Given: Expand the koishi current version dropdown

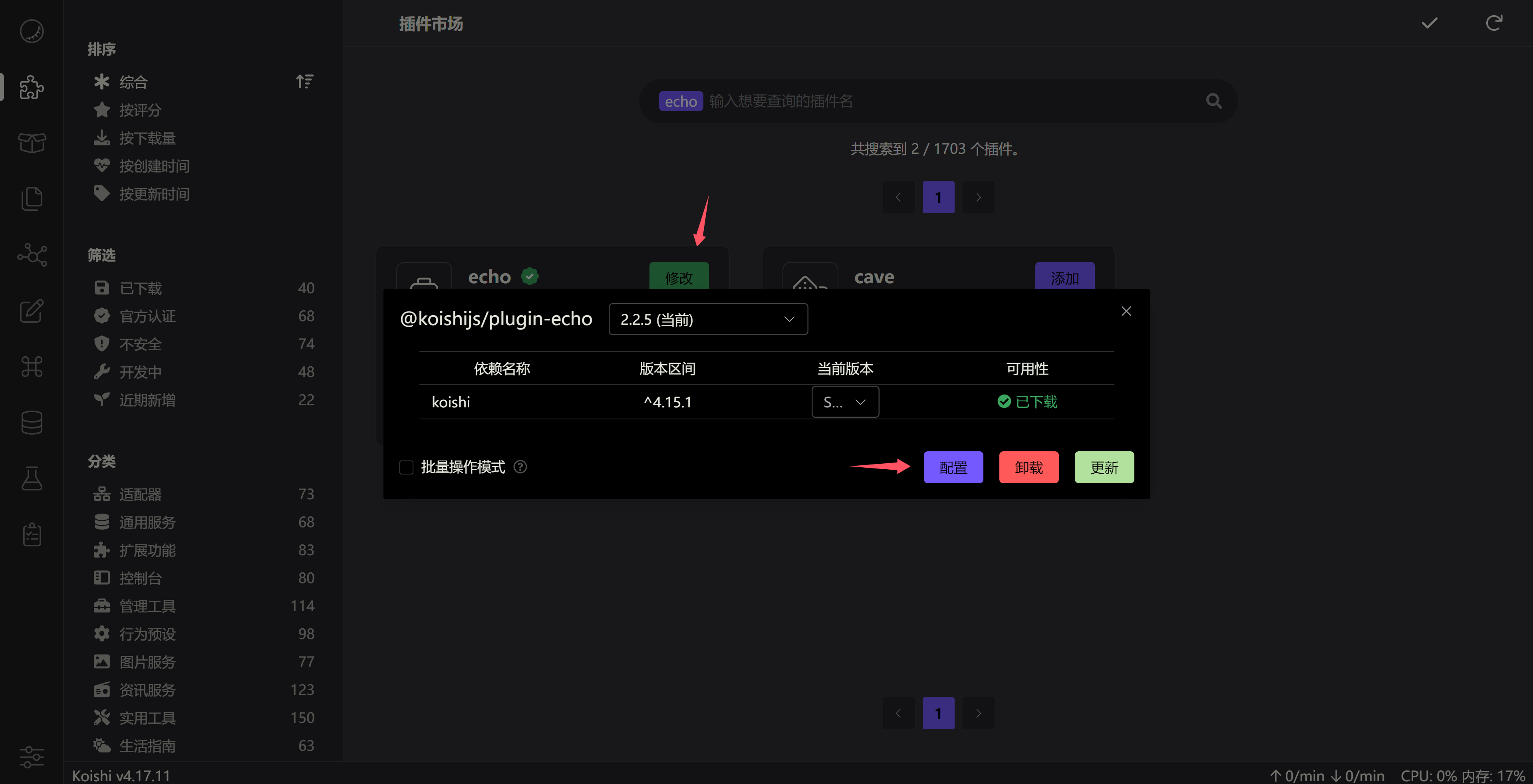Looking at the screenshot, I should 845,401.
